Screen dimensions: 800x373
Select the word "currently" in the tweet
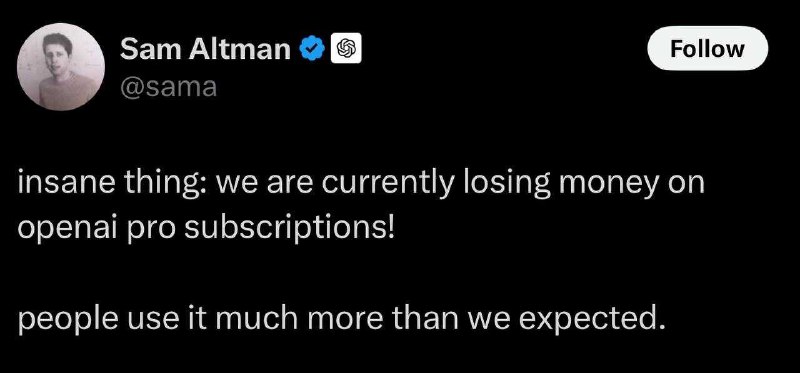[x=387, y=186]
